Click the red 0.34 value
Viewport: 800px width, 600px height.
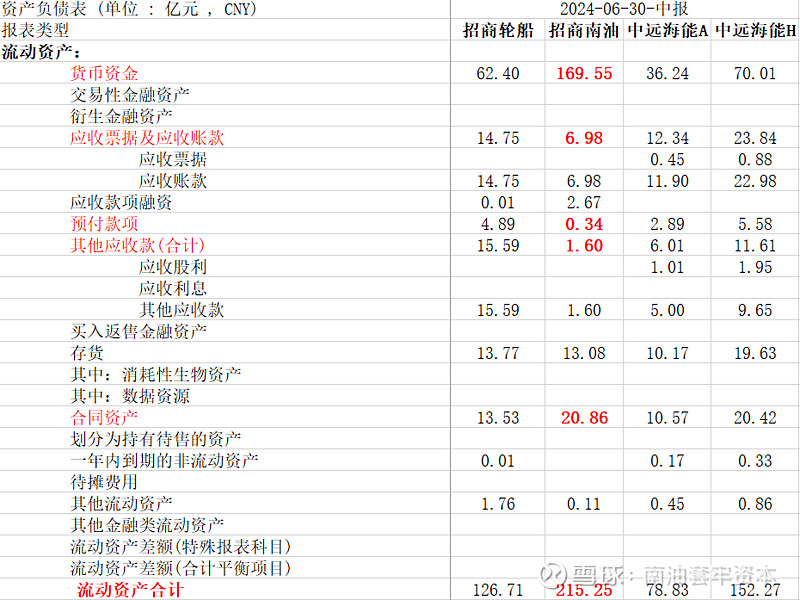click(x=584, y=224)
